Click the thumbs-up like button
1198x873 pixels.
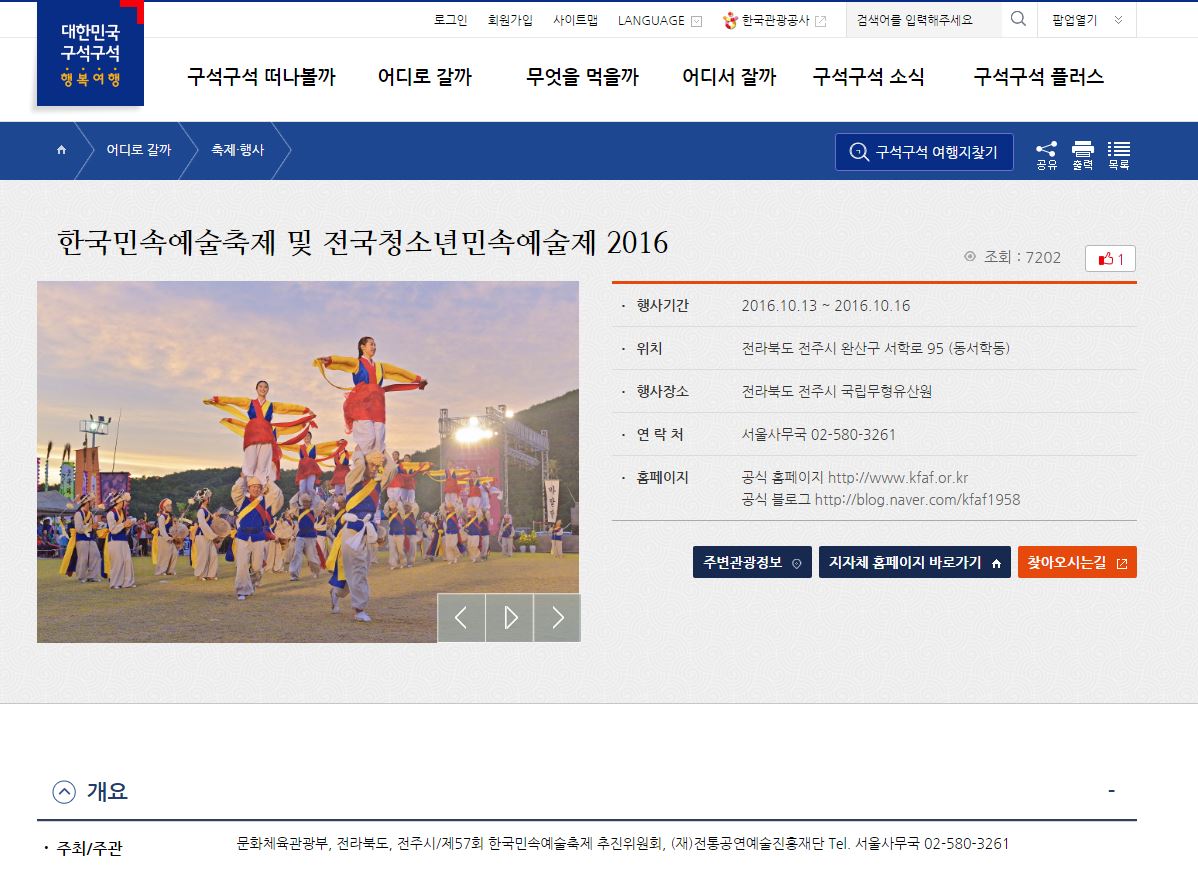(1110, 259)
